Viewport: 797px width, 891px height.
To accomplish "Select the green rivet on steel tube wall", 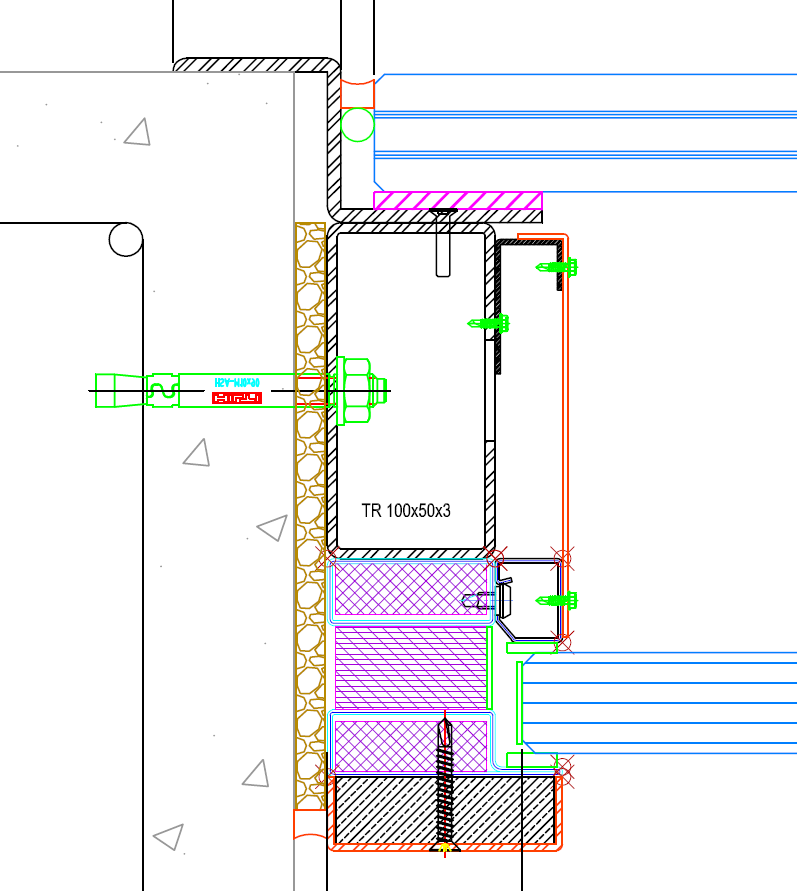I will coord(490,323).
